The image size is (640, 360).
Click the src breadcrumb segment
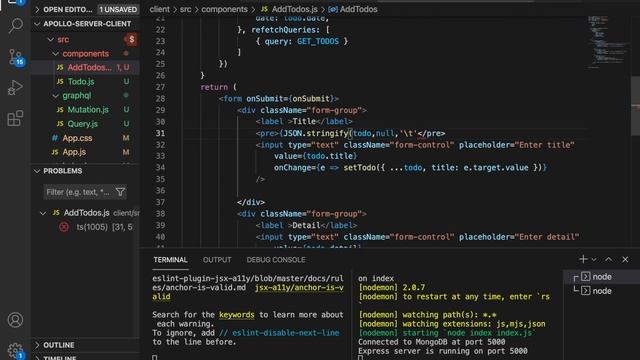pos(186,9)
